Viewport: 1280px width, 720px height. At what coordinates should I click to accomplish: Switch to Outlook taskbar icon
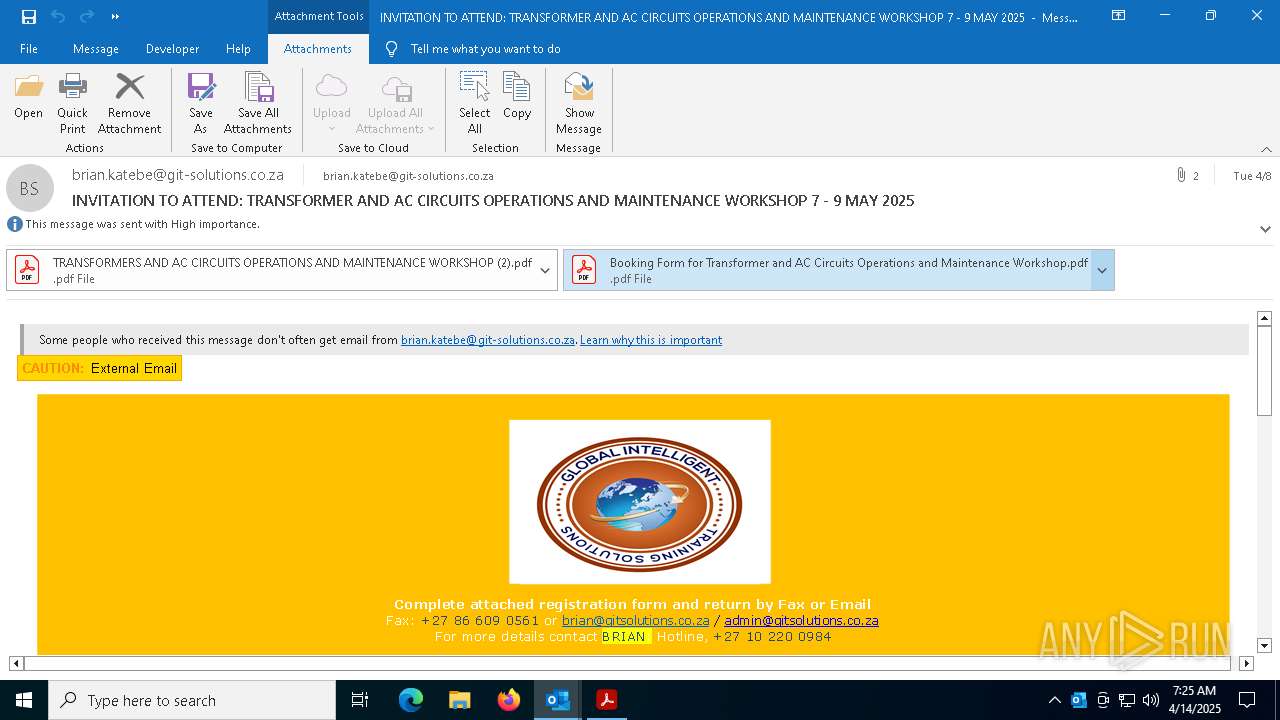[557, 700]
